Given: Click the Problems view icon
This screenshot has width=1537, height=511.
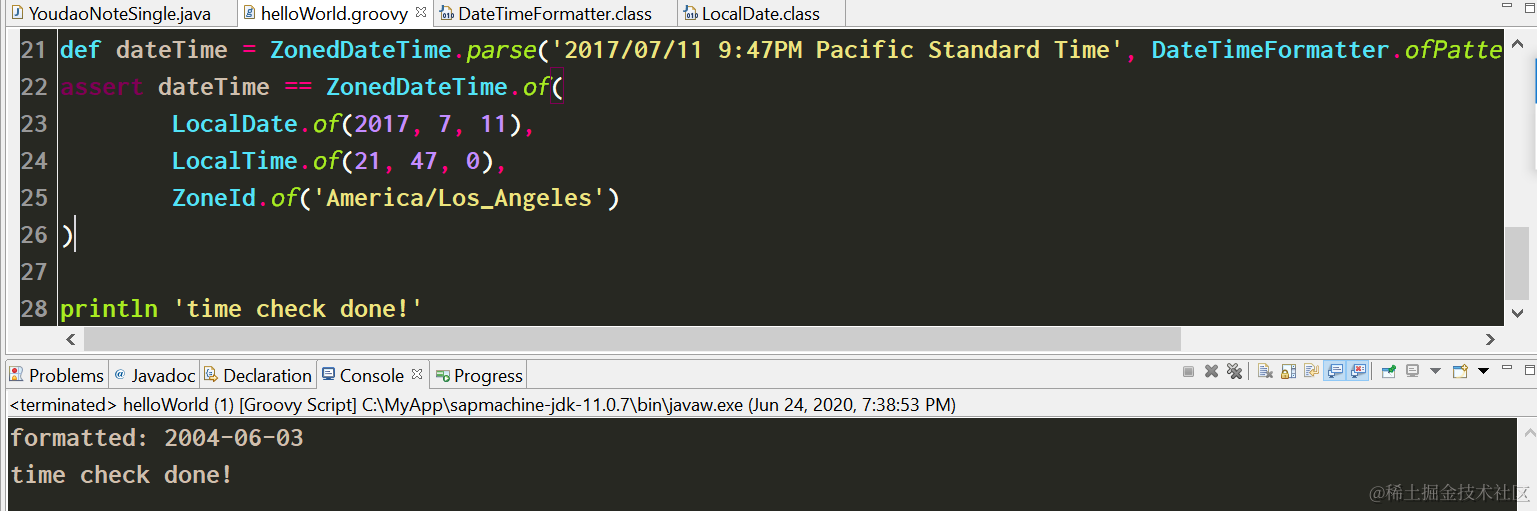Looking at the screenshot, I should (x=17, y=375).
